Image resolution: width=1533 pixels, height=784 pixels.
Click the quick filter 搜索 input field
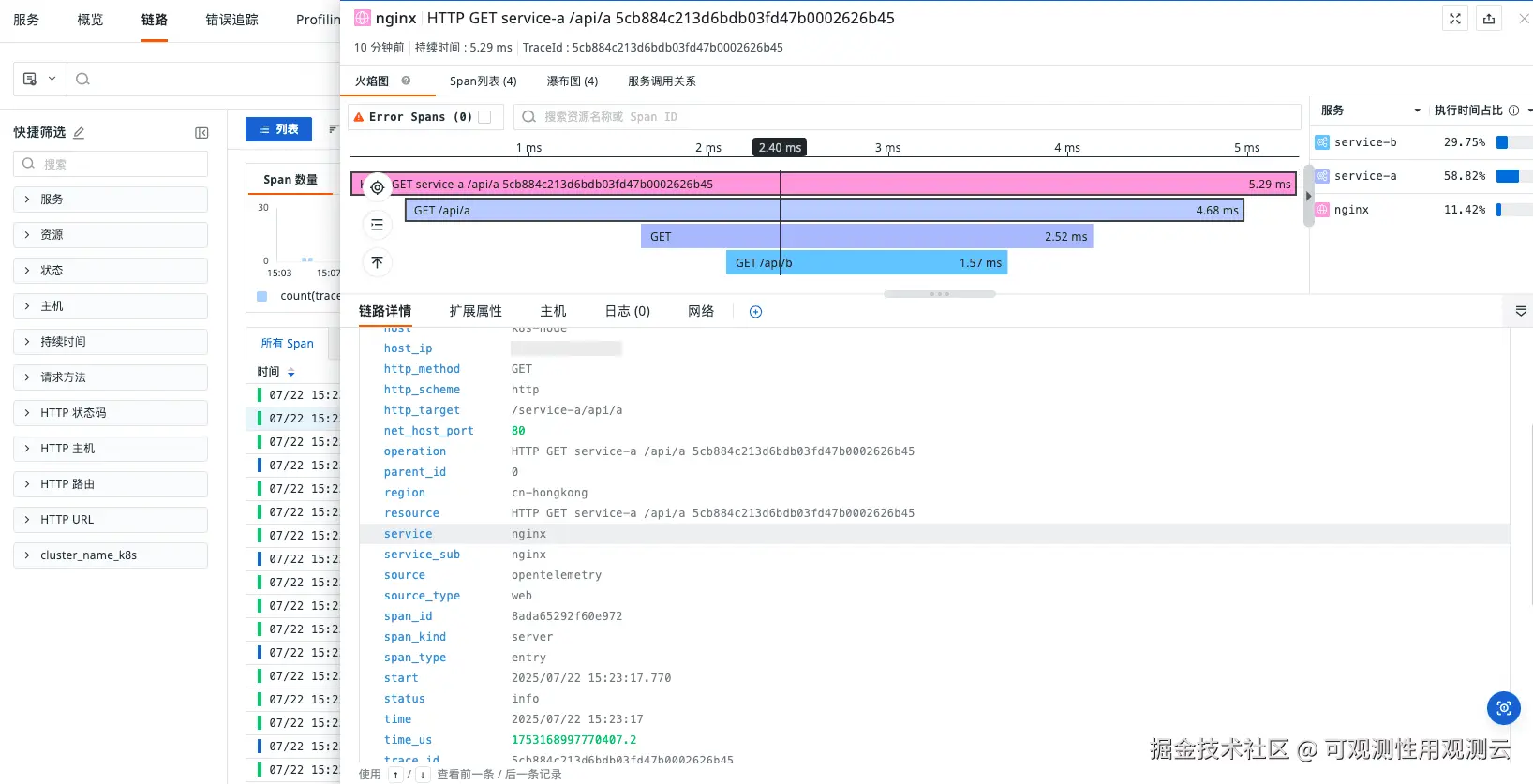(x=111, y=164)
